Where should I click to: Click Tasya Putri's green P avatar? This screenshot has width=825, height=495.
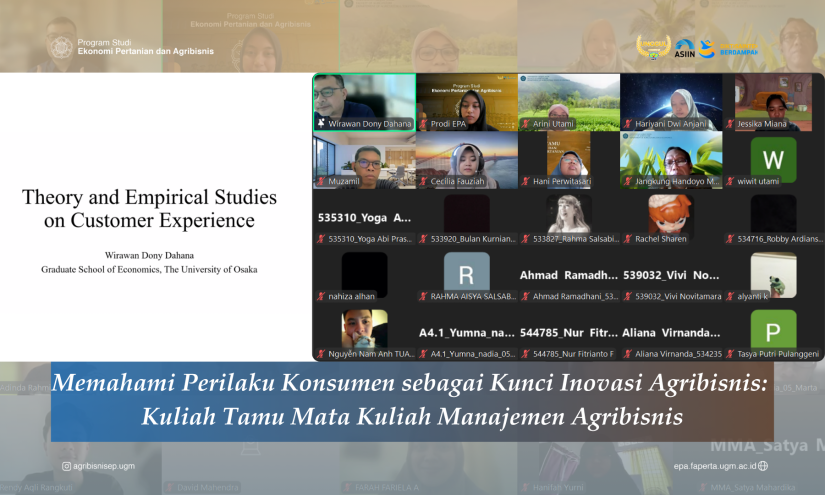(x=773, y=330)
